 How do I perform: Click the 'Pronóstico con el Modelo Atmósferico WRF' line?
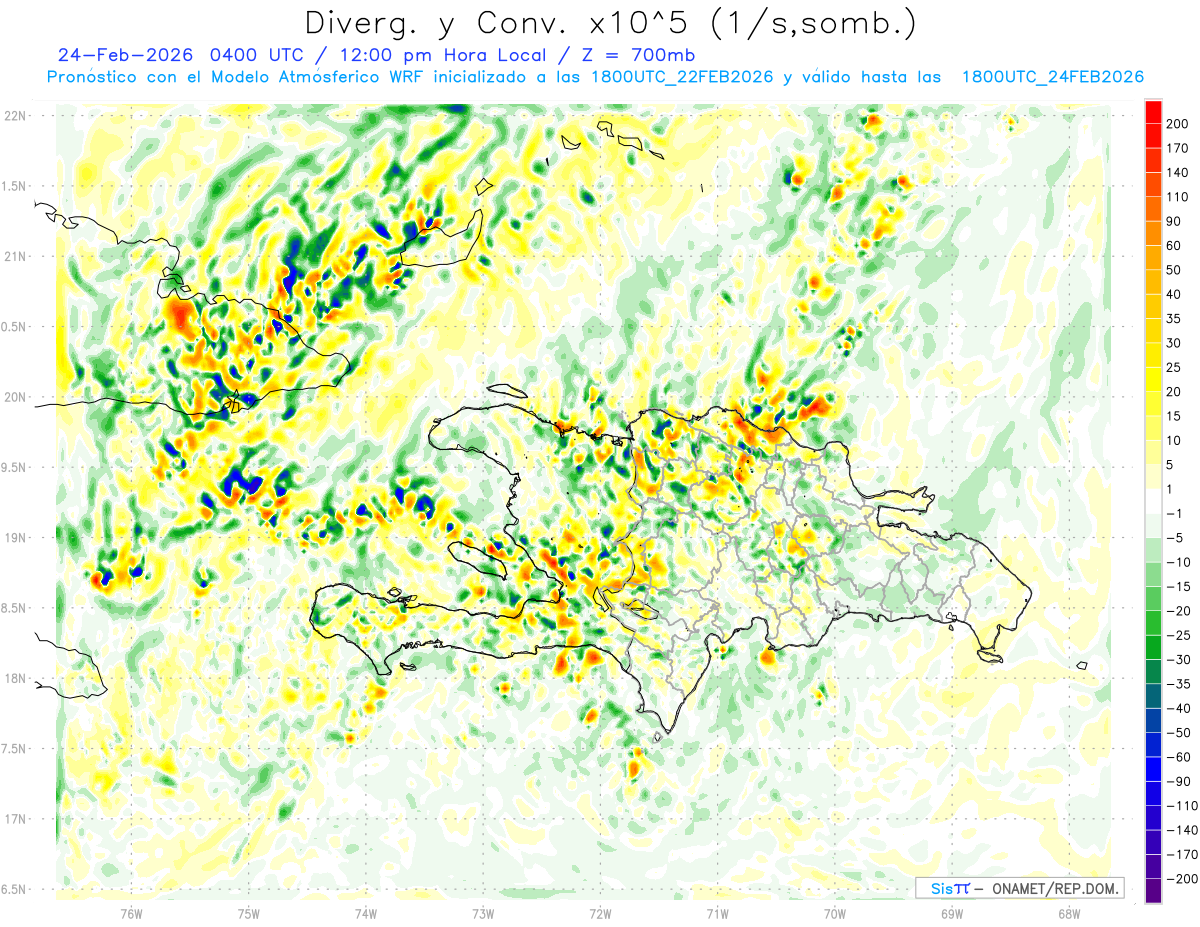(x=235, y=77)
